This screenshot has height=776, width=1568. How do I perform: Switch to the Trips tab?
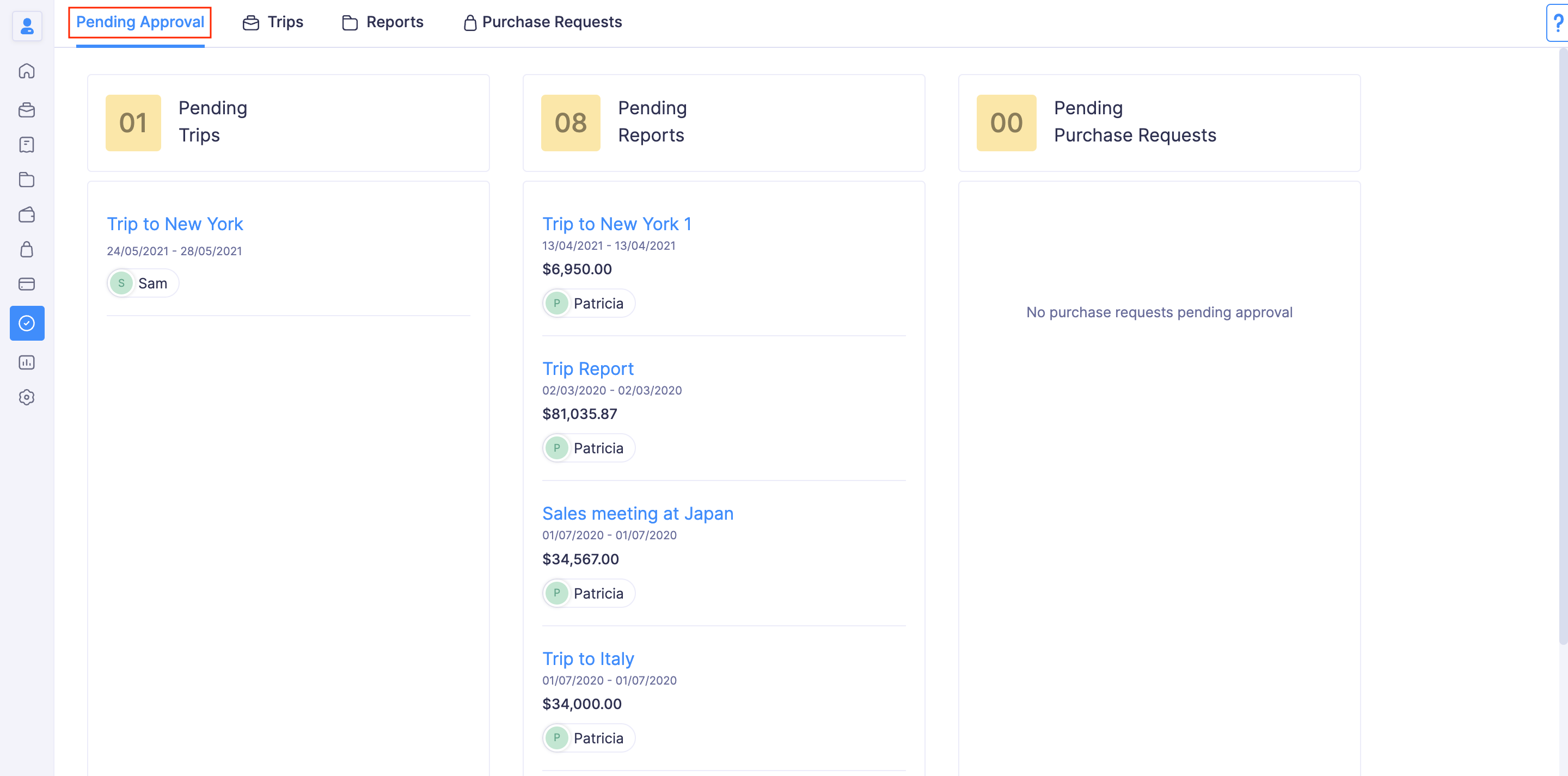point(273,22)
